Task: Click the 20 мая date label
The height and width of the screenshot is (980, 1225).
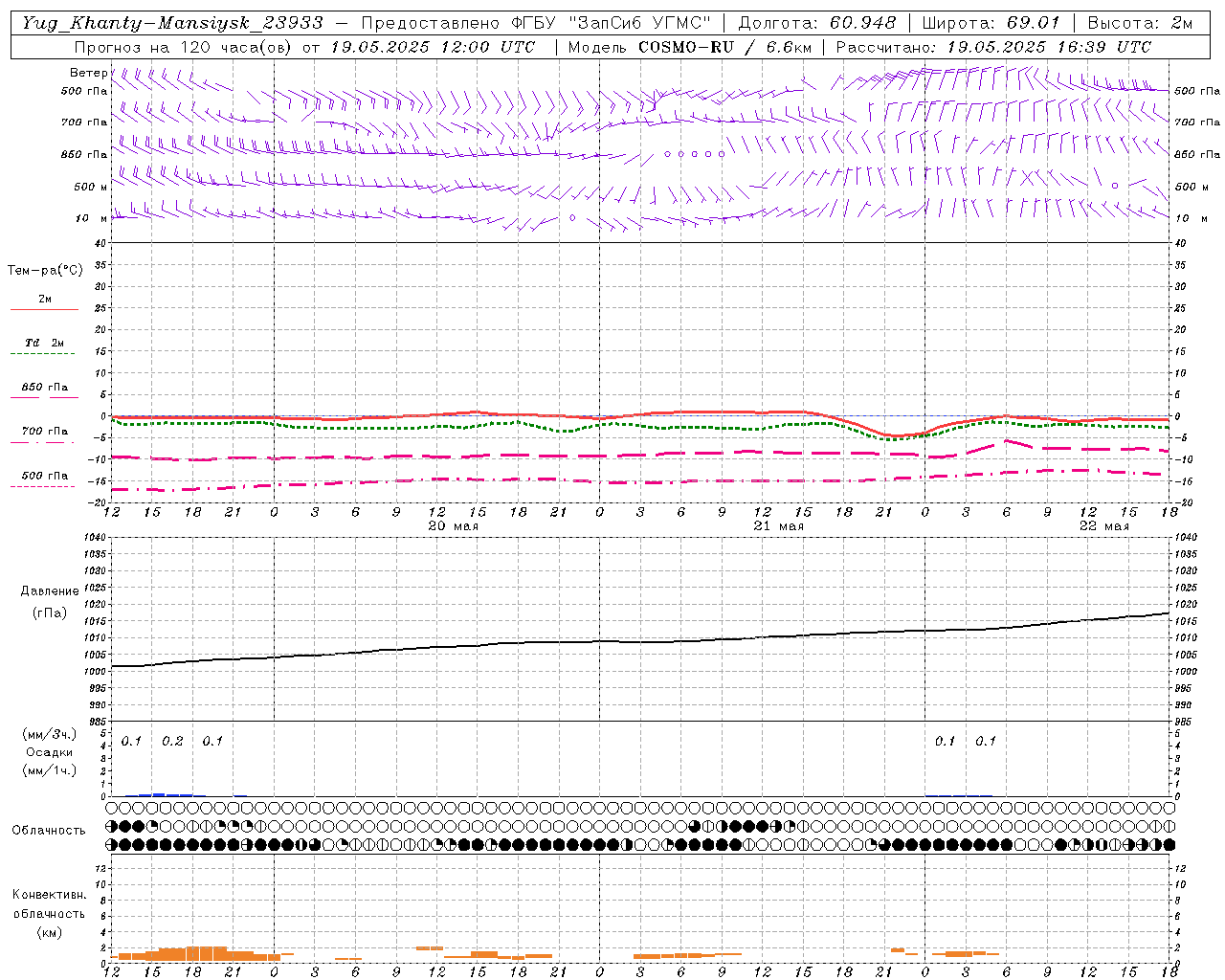Action: click(x=453, y=526)
